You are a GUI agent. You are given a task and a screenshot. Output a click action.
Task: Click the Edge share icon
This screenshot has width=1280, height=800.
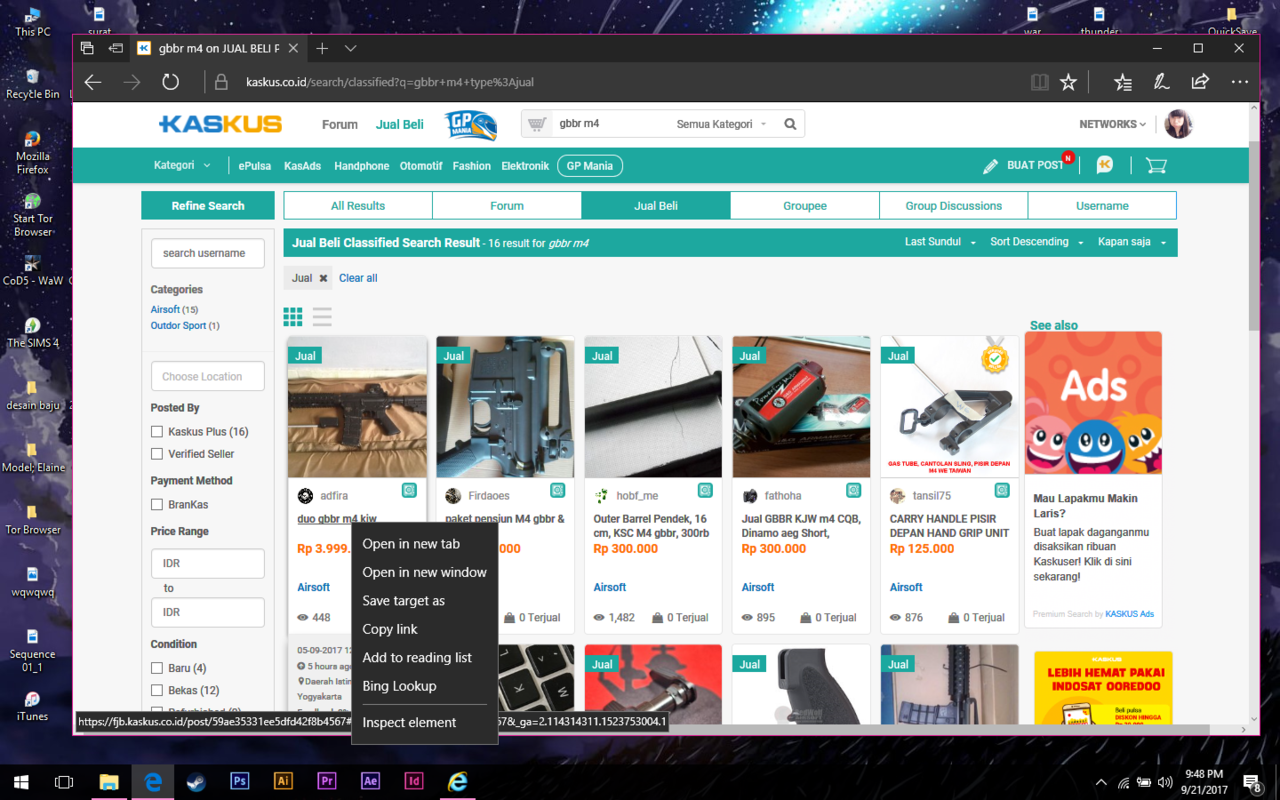click(x=1200, y=82)
